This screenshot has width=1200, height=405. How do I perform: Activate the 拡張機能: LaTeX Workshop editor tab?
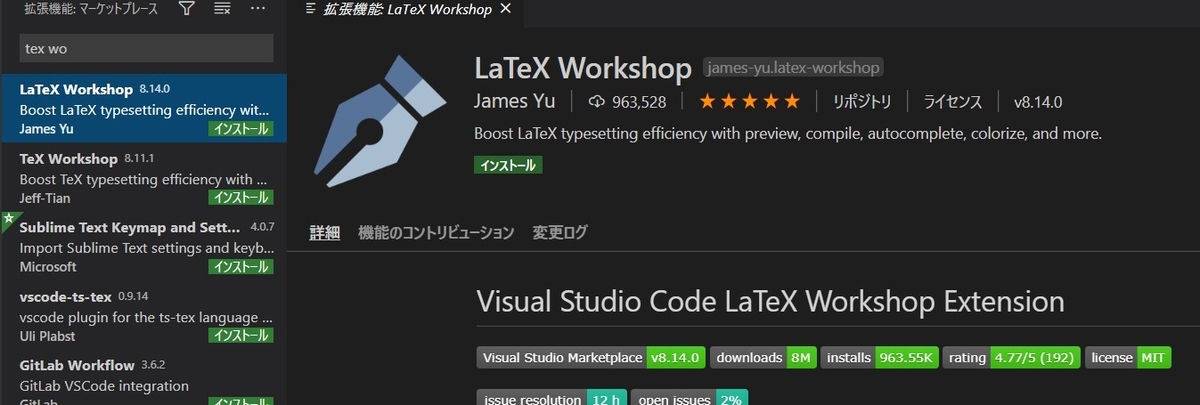tap(406, 10)
